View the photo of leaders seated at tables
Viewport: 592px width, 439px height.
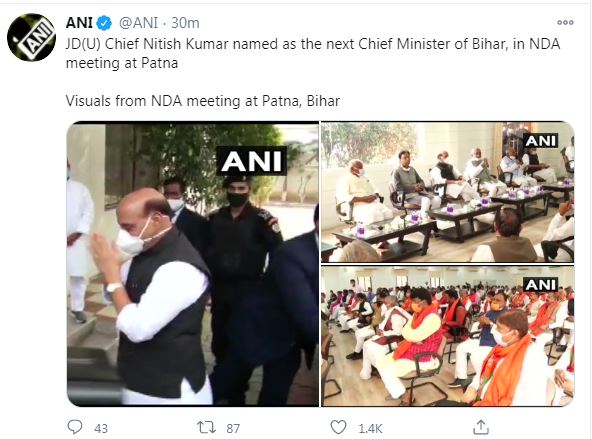point(448,192)
